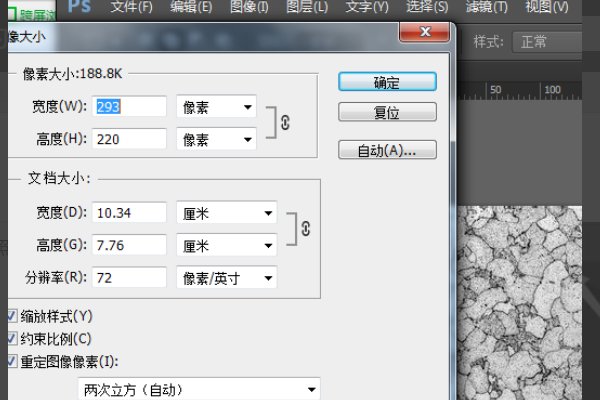Click the Photoshop Ps logo icon
This screenshot has height=400, width=600.
(79, 6)
